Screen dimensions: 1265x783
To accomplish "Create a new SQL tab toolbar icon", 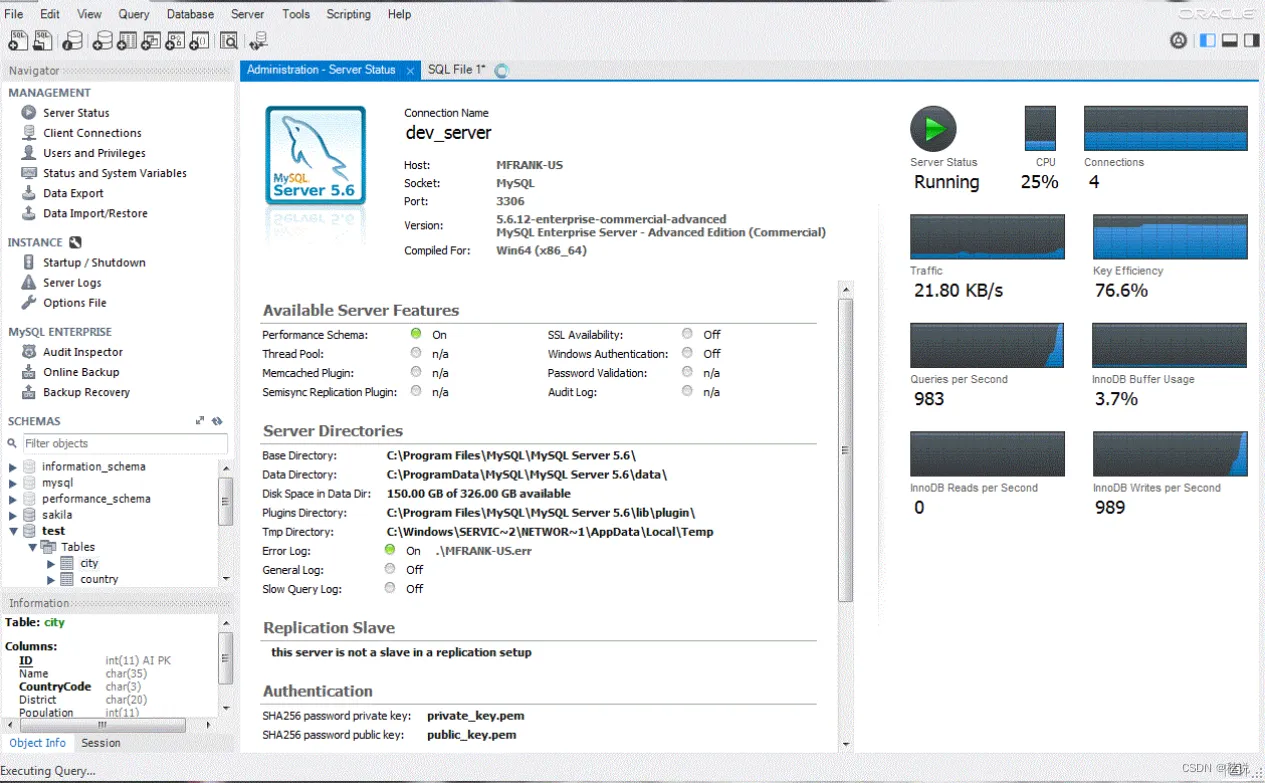I will (18, 41).
